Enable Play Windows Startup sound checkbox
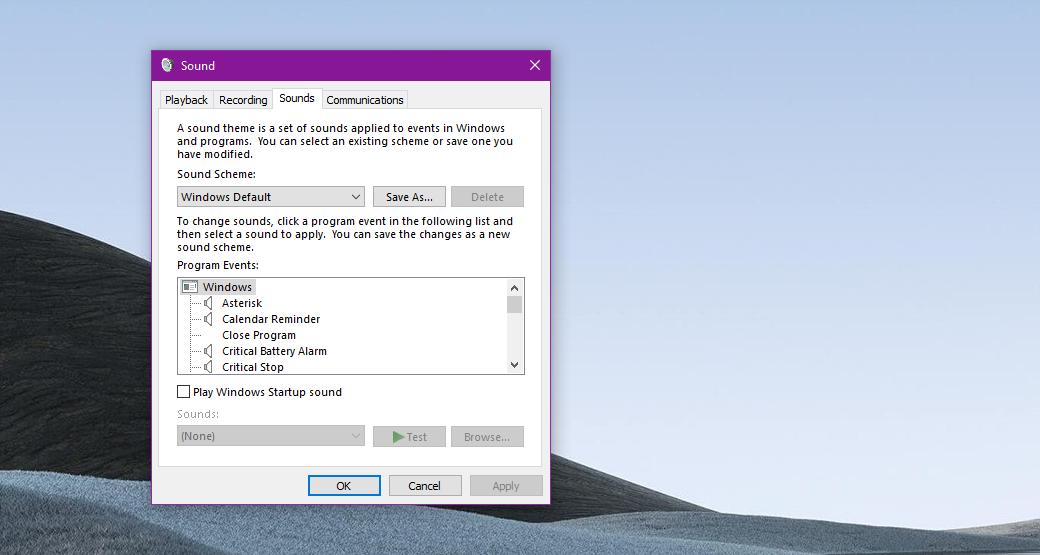The width and height of the screenshot is (1040, 555). pos(184,392)
